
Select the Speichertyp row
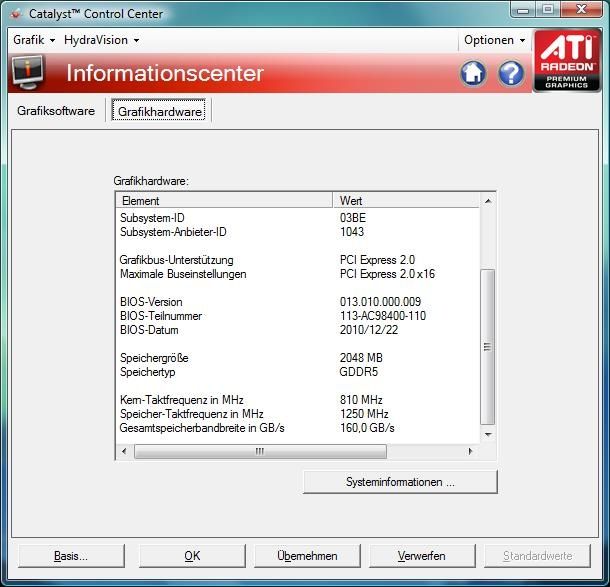pyautogui.click(x=298, y=372)
